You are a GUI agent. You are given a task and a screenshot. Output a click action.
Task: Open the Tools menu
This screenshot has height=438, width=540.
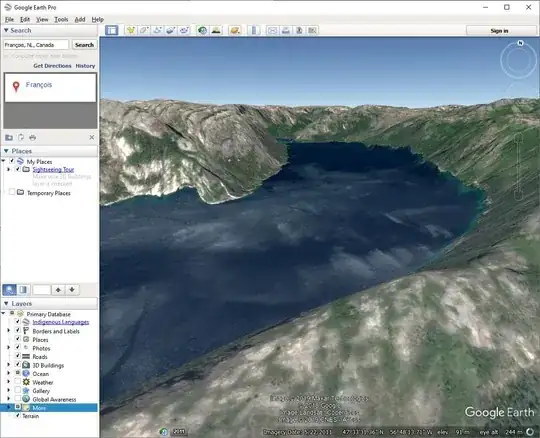click(x=61, y=19)
